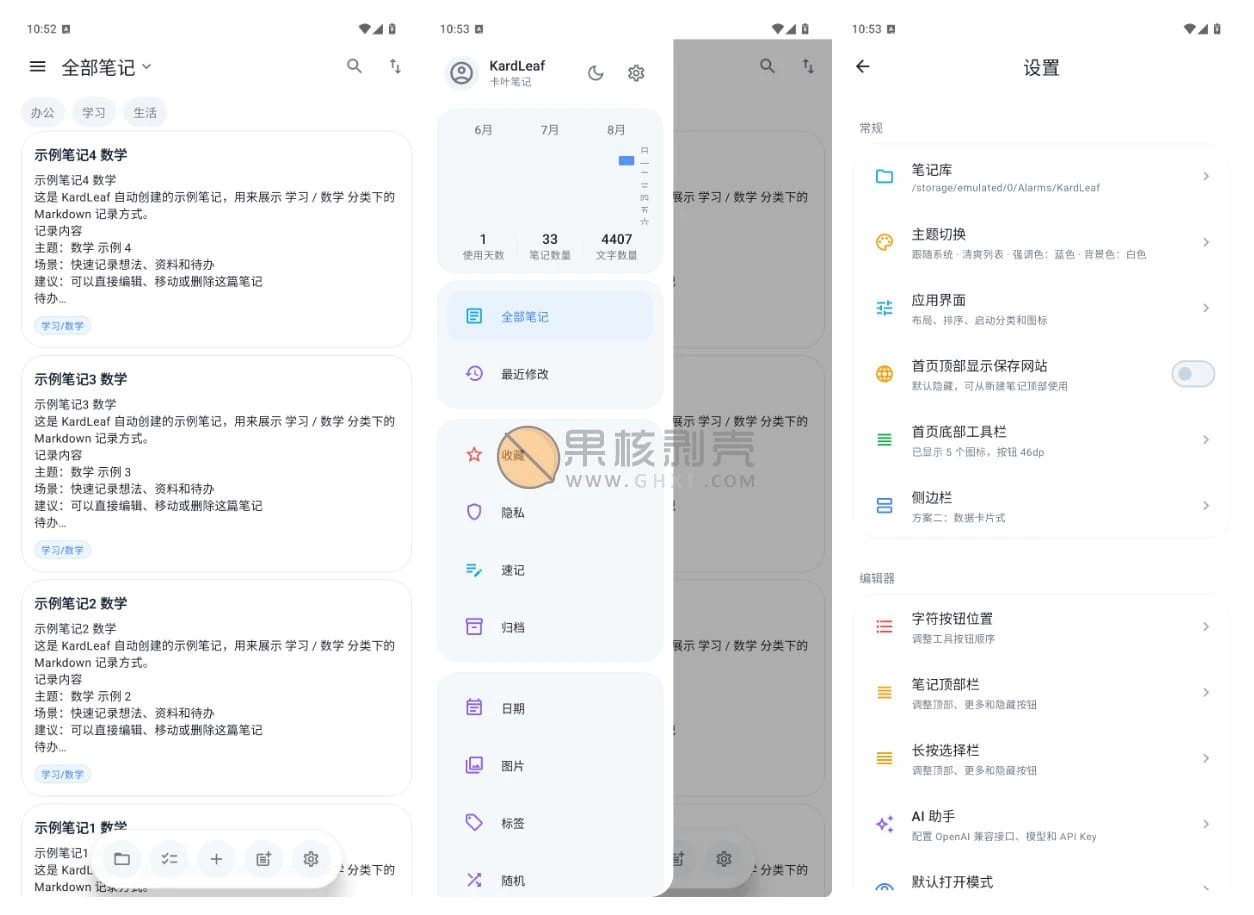This screenshot has height=915, width=1254.
Task: Tap the 文字数量 statistic
Action: coord(617,246)
